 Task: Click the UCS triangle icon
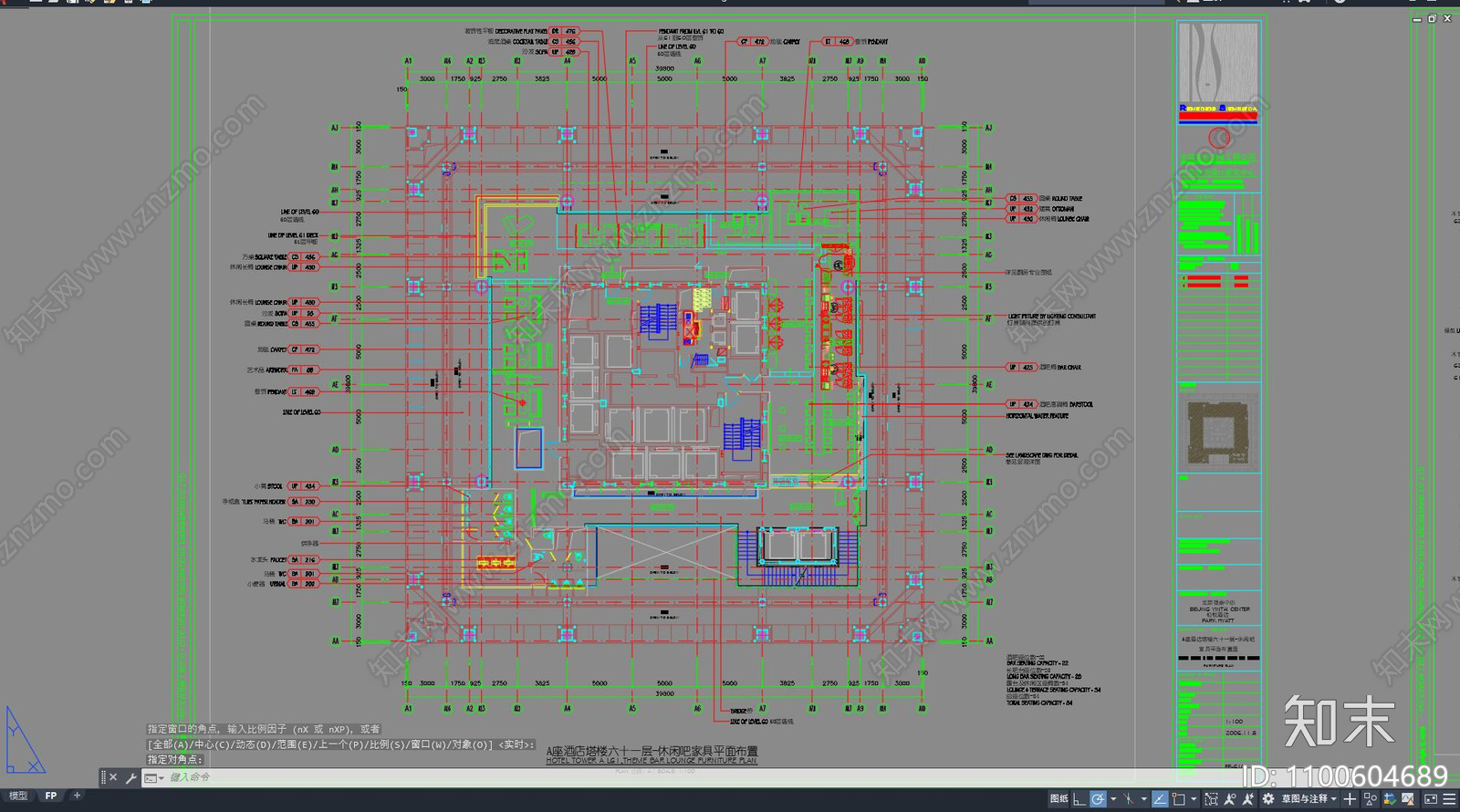pos(24,739)
